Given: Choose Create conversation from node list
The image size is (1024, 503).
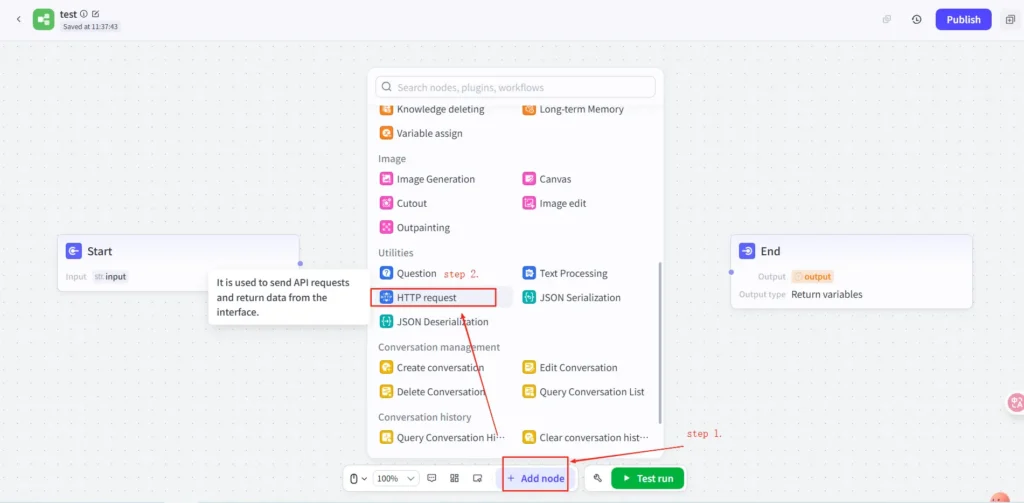Looking at the screenshot, I should [432, 367].
